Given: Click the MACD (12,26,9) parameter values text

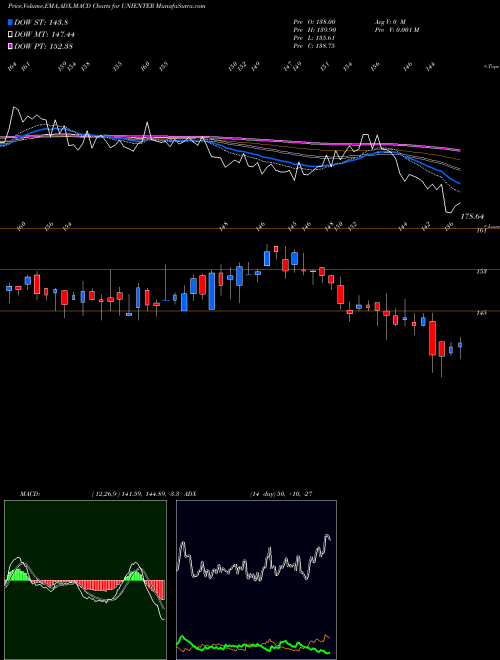Looking at the screenshot, I should point(136,494).
